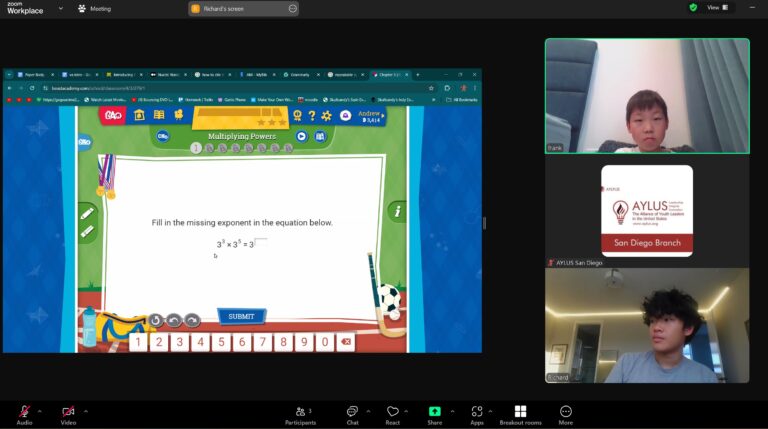
Task: Open the question mark help icon
Action: pos(312,116)
